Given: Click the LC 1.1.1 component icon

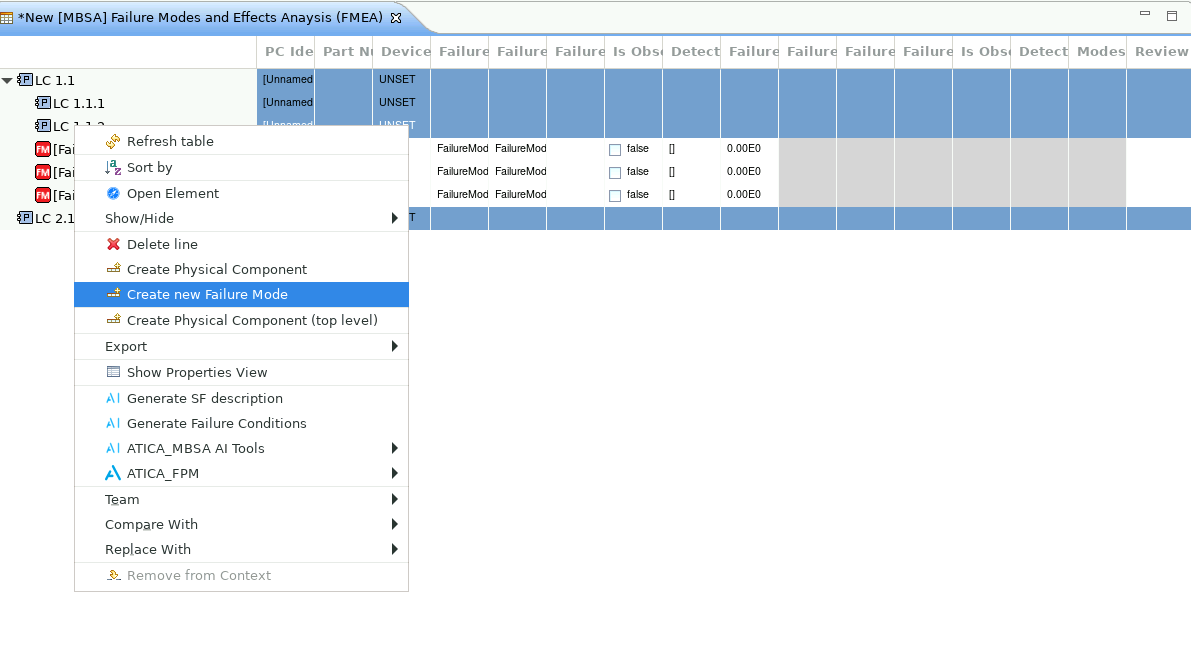Looking at the screenshot, I should point(43,103).
